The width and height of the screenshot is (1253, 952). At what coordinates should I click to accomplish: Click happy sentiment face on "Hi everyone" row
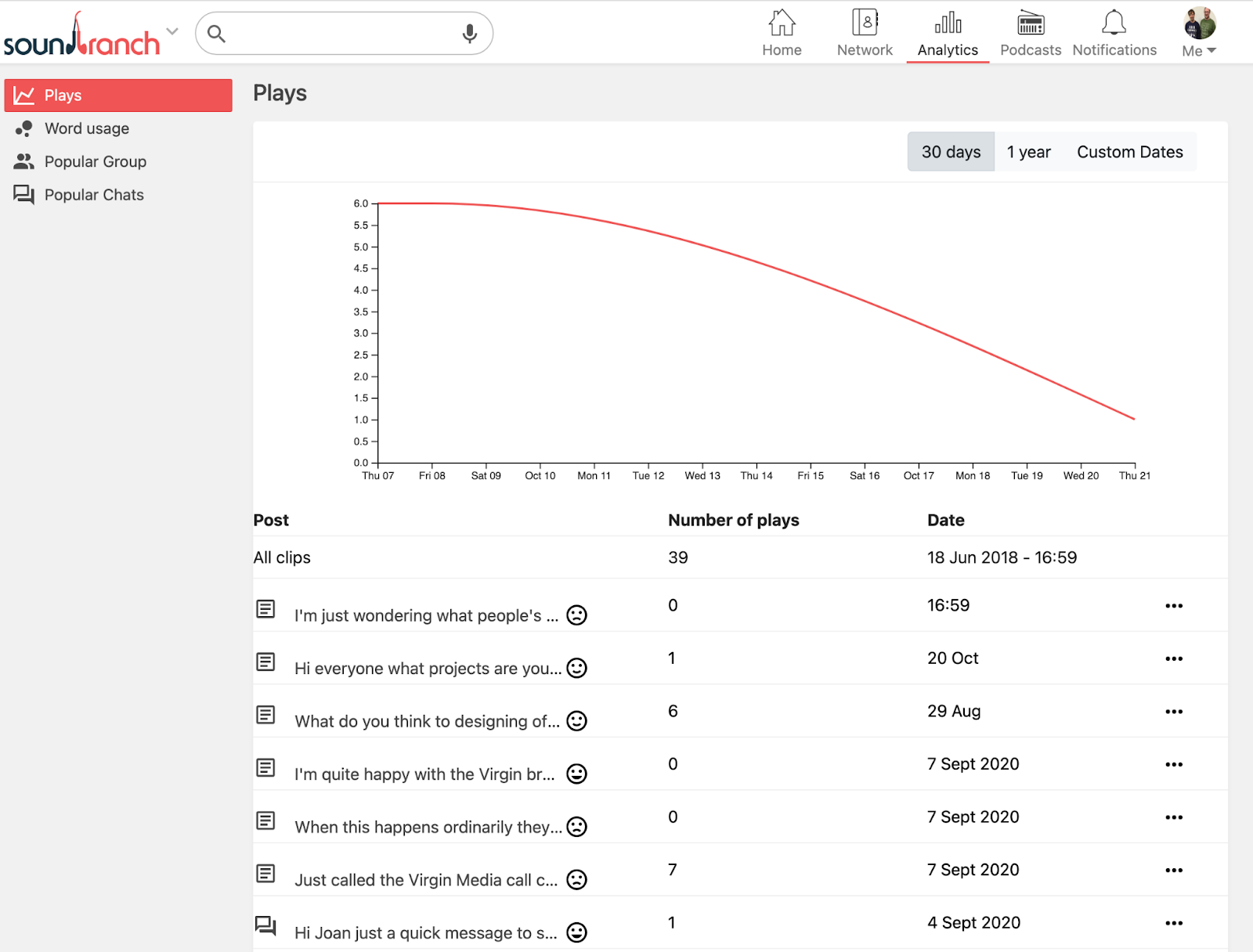pos(577,668)
